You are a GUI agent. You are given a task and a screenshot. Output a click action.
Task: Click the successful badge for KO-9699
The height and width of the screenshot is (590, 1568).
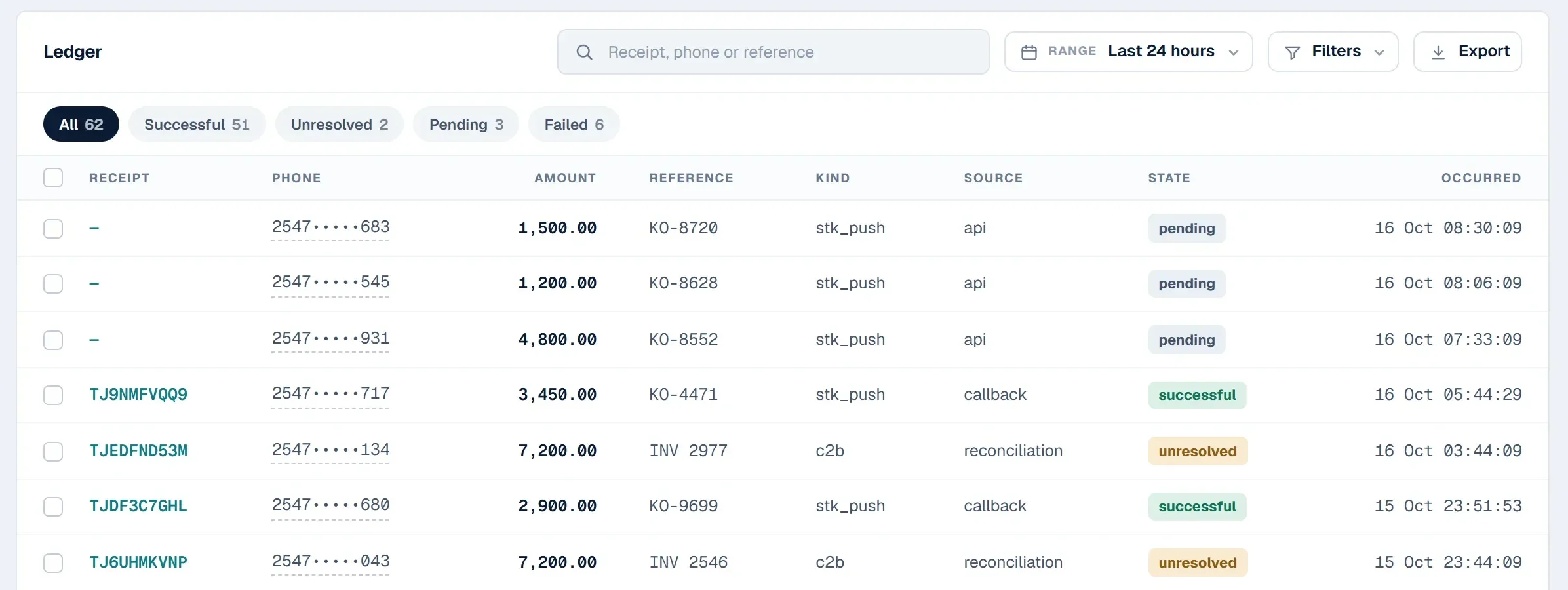[x=1197, y=506]
